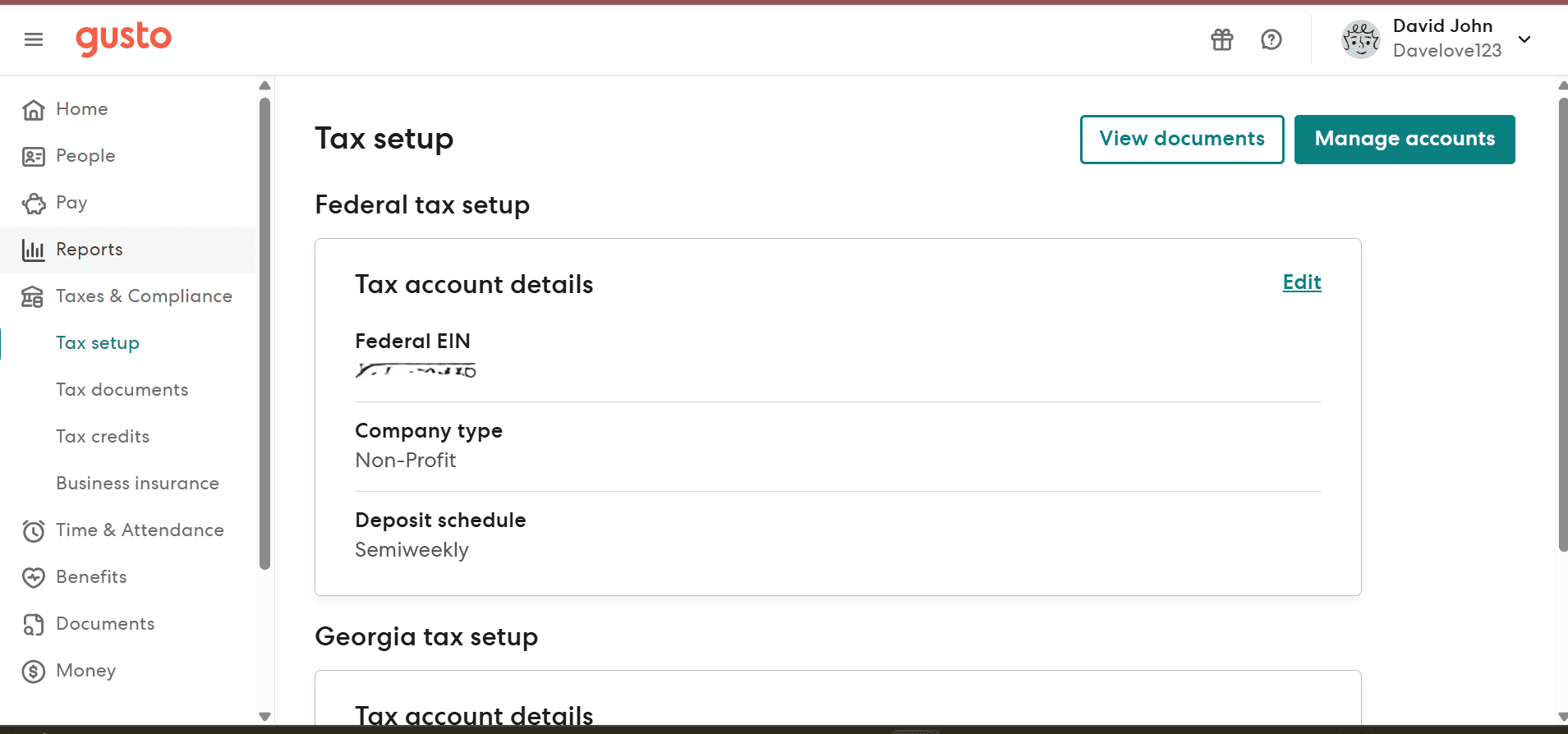The image size is (1568, 734).
Task: Open People in the sidebar
Action: 85,156
